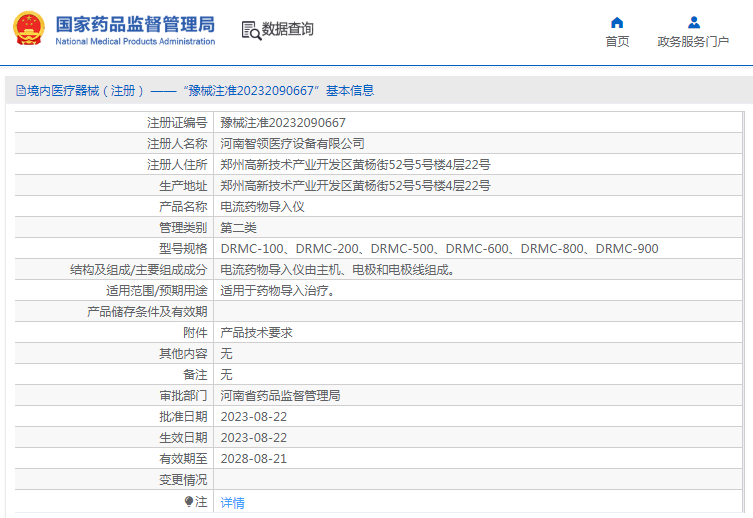Click the 注册证编号 row label
The image size is (753, 518).
click(x=177, y=123)
